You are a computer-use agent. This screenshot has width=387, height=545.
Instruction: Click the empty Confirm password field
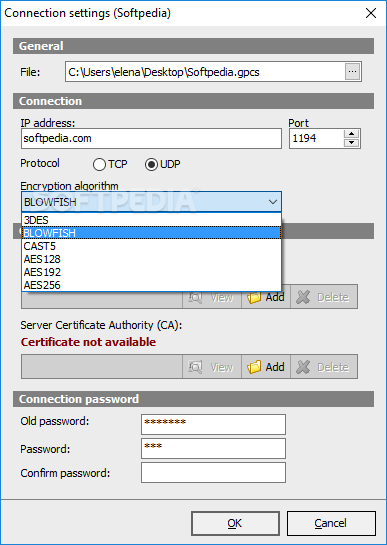click(213, 472)
